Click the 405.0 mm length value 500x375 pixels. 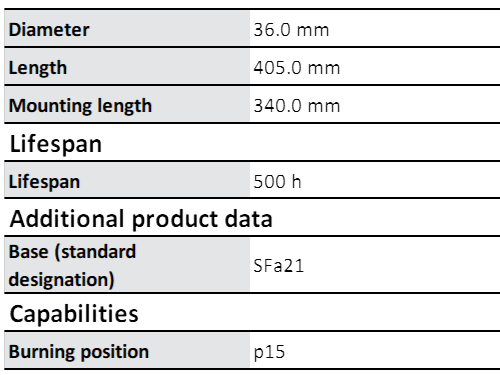297,68
